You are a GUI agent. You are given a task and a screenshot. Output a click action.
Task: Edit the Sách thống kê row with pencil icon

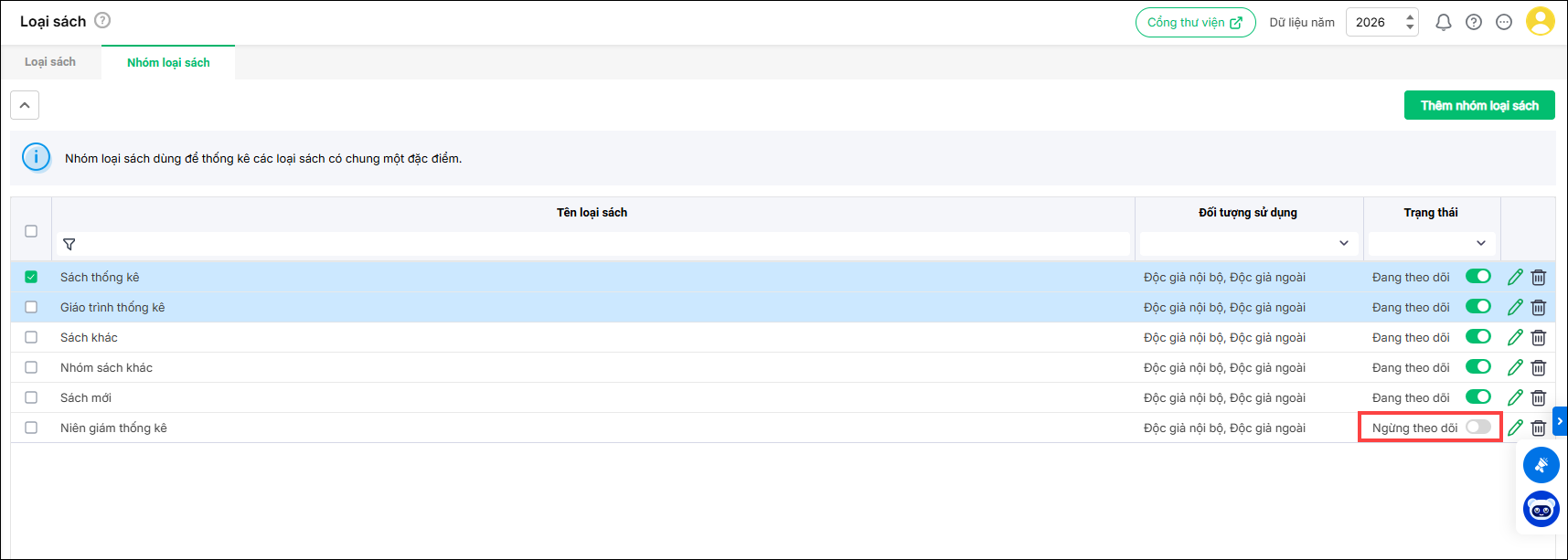click(x=1515, y=277)
